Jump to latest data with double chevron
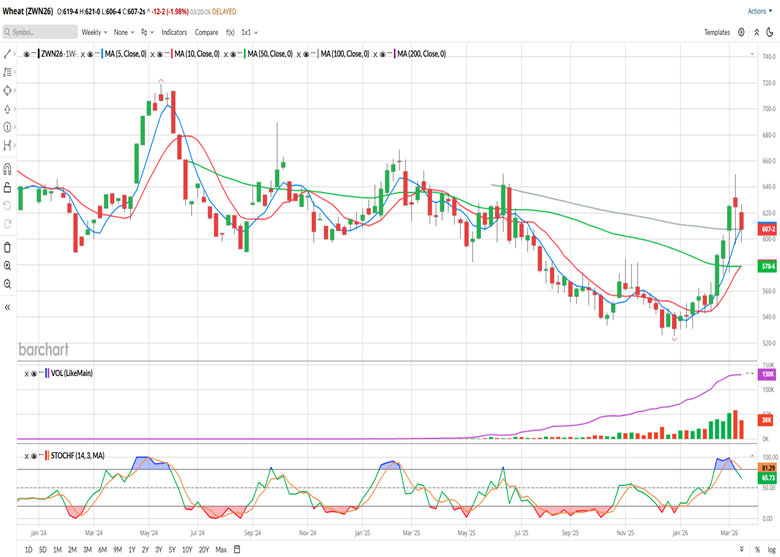The height and width of the screenshot is (557, 780). [x=741, y=549]
